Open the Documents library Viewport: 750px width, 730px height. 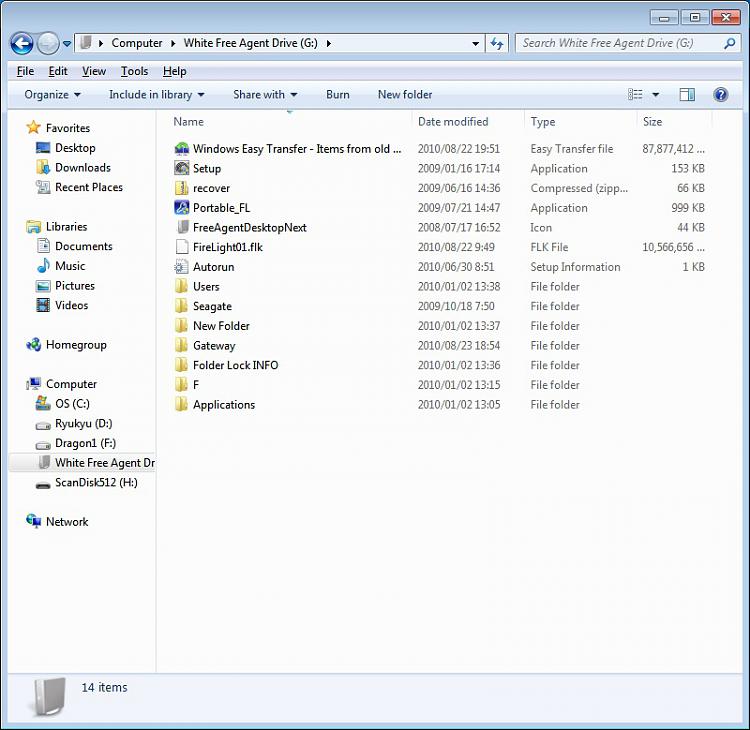84,246
